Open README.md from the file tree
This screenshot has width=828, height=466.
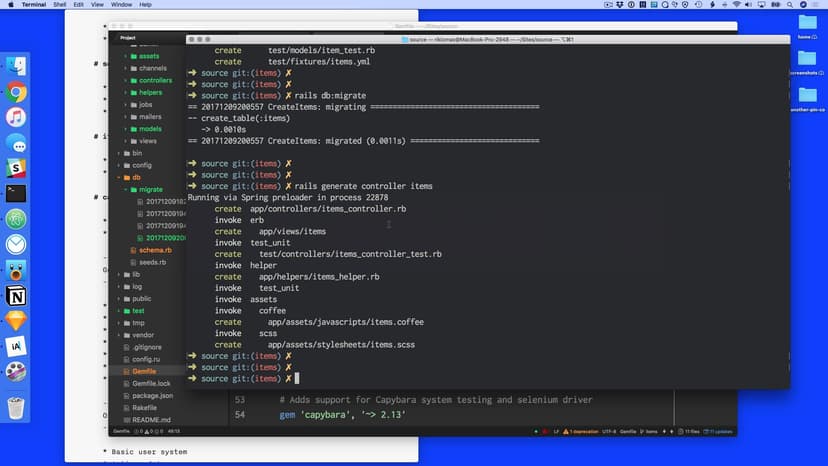[150, 420]
